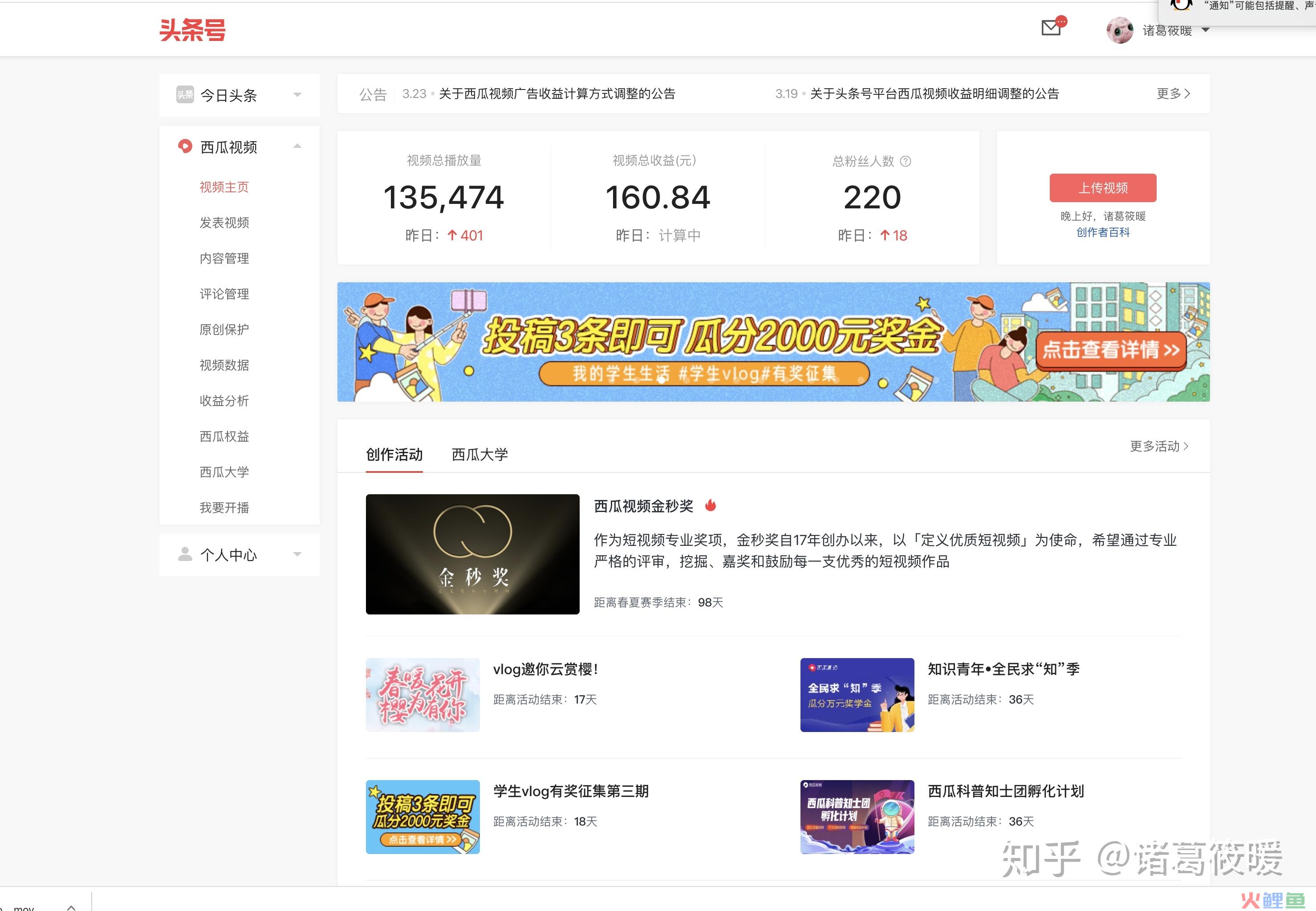Click the 头条号 logo
The width and height of the screenshot is (1316, 911).
point(192,30)
